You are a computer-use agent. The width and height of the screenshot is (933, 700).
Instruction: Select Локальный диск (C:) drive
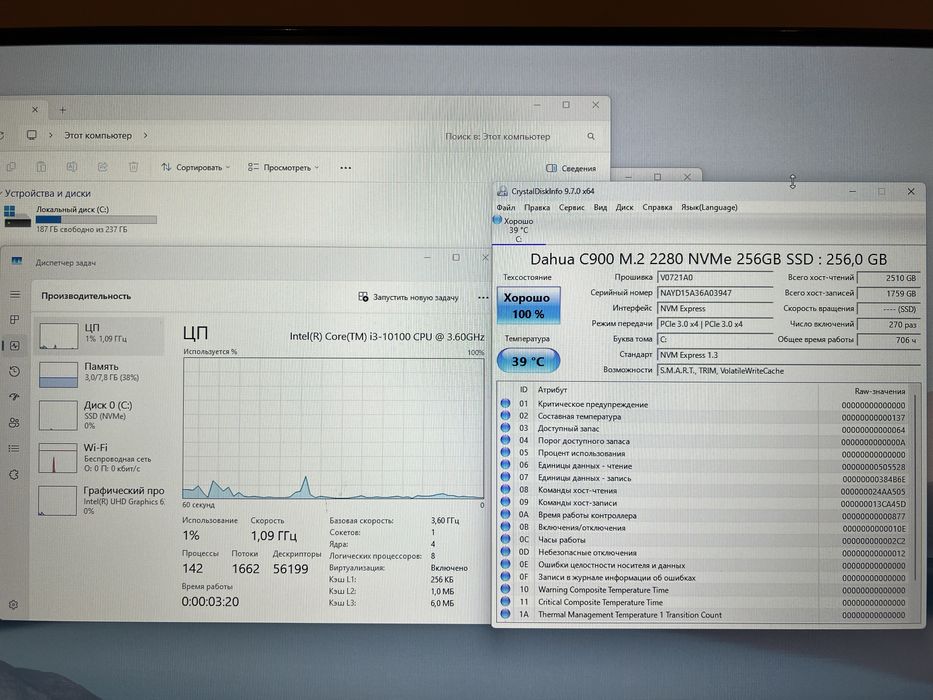[80, 218]
